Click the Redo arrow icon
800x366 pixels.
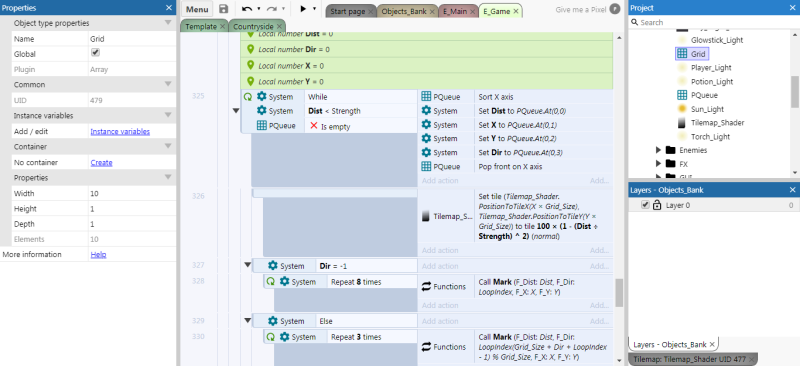271,9
